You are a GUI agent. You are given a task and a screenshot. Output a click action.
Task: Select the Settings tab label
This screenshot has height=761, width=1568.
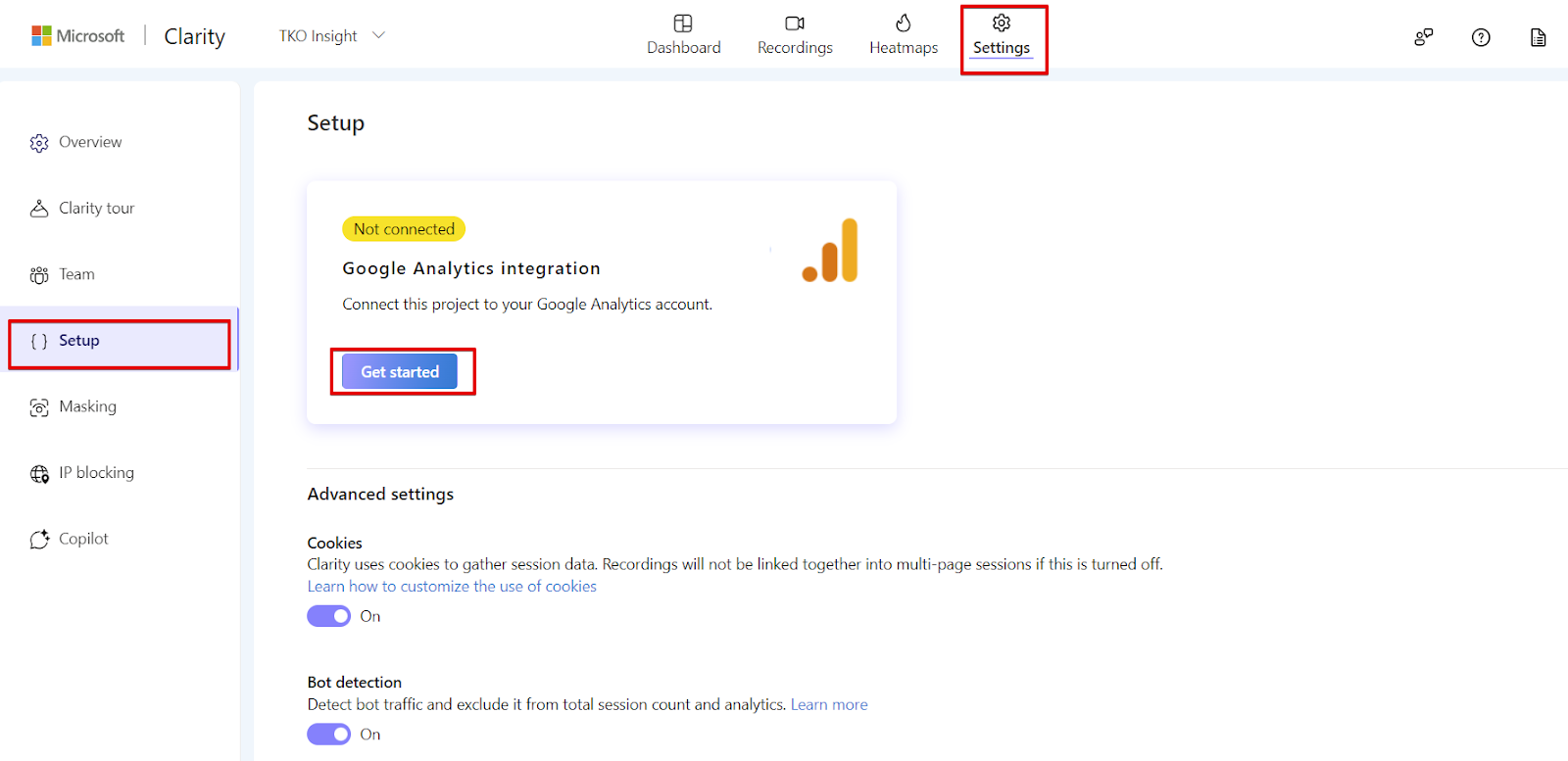pos(1002,48)
